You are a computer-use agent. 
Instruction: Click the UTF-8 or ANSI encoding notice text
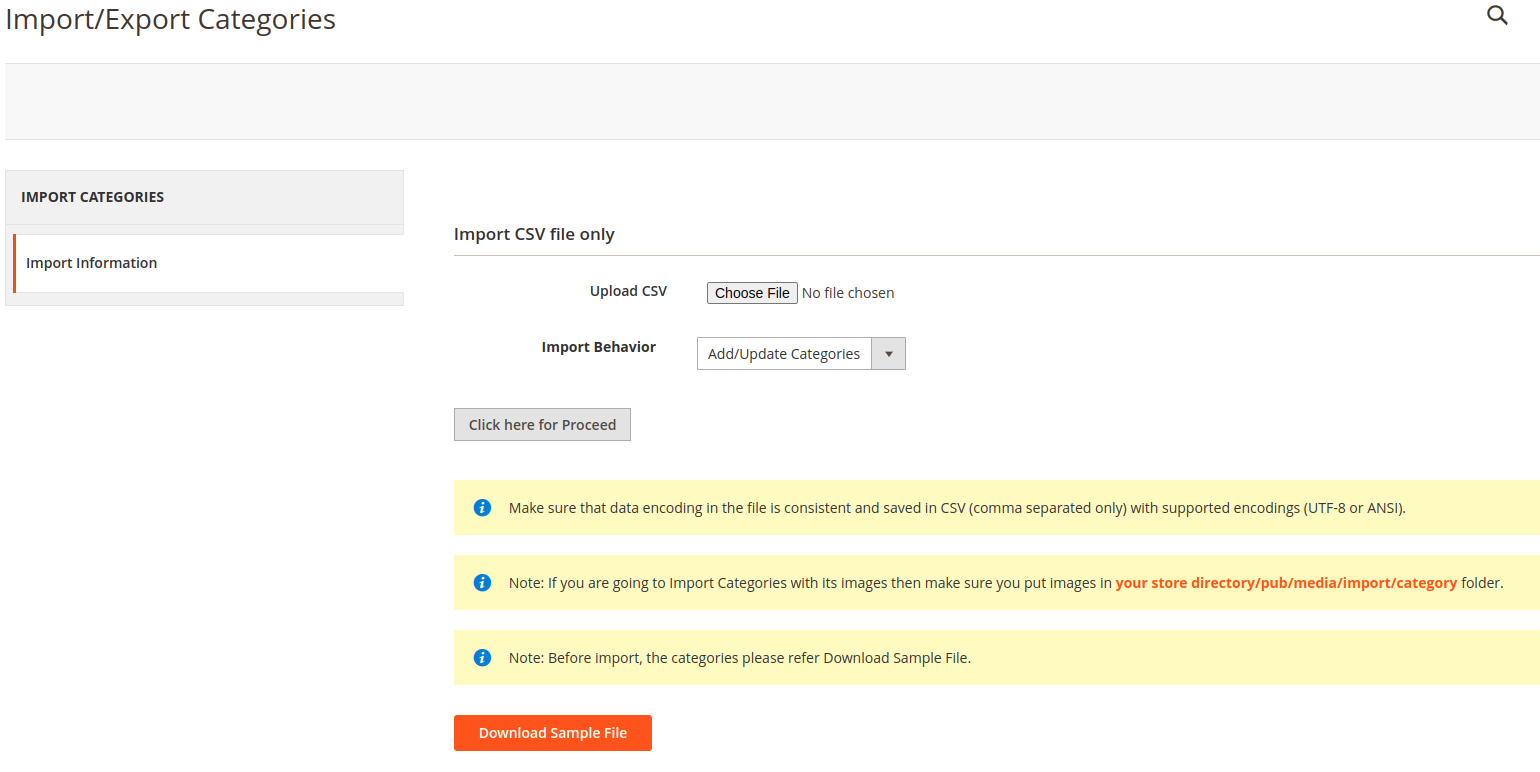[x=957, y=507]
